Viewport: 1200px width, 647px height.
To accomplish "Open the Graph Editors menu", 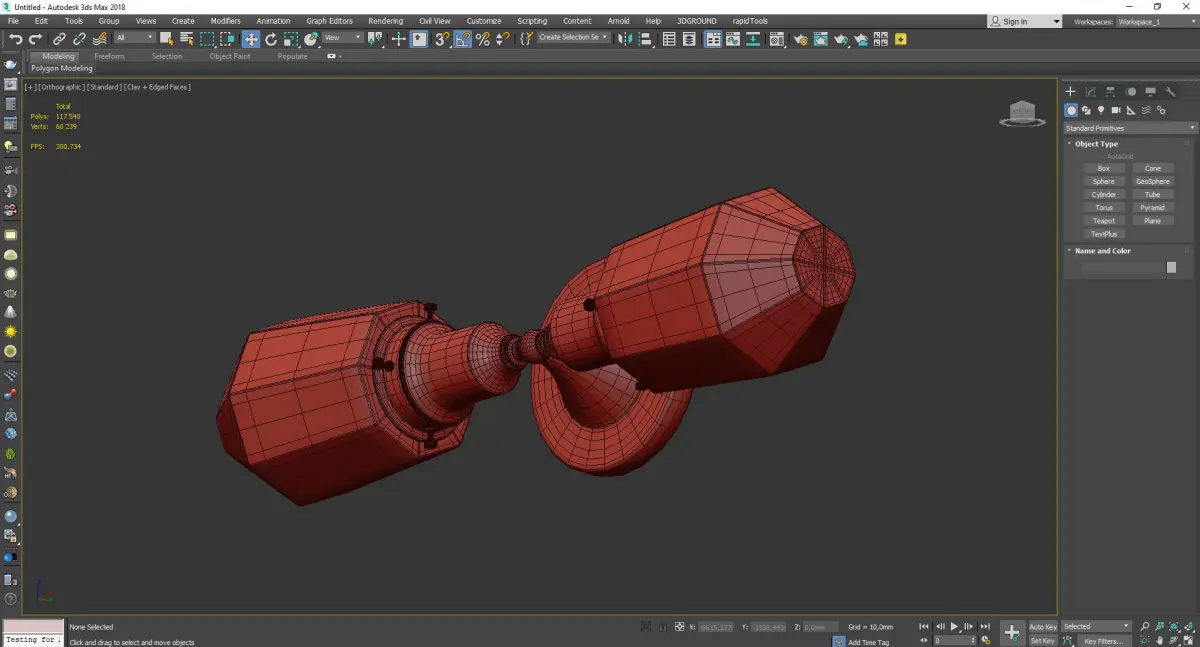I will [x=329, y=21].
